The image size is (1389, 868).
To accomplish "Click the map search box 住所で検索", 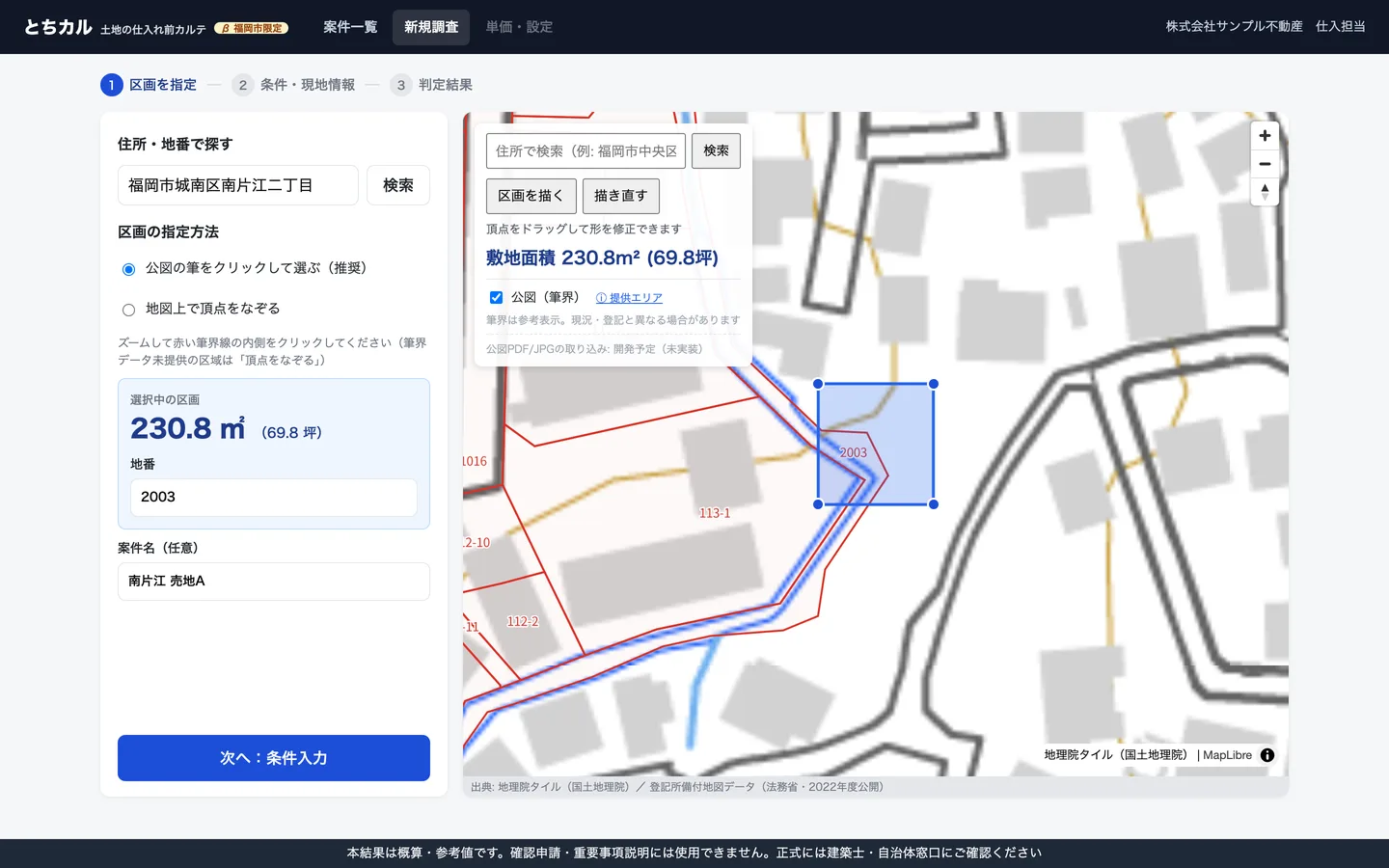I will pyautogui.click(x=586, y=150).
